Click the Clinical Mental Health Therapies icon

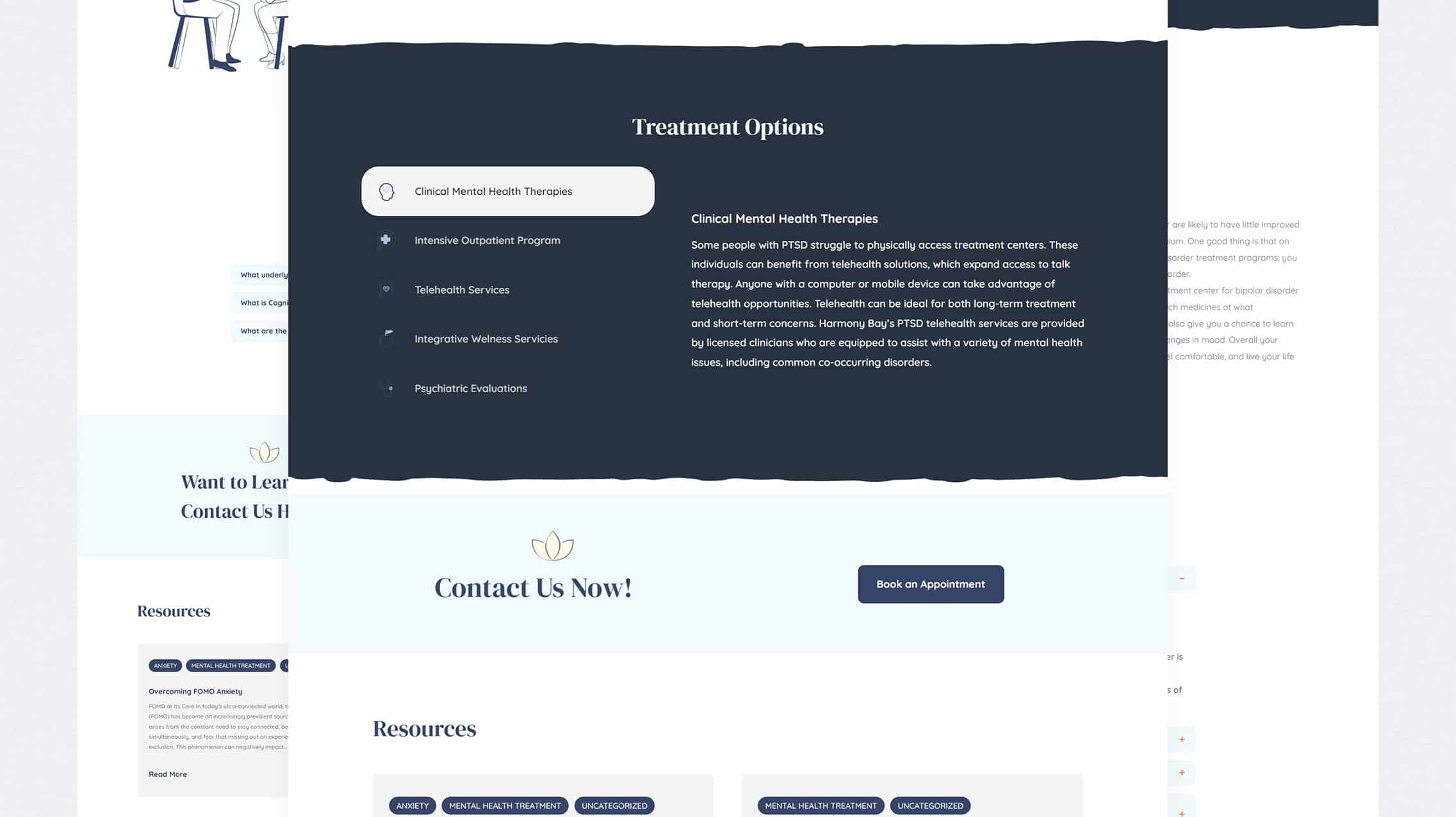(386, 190)
